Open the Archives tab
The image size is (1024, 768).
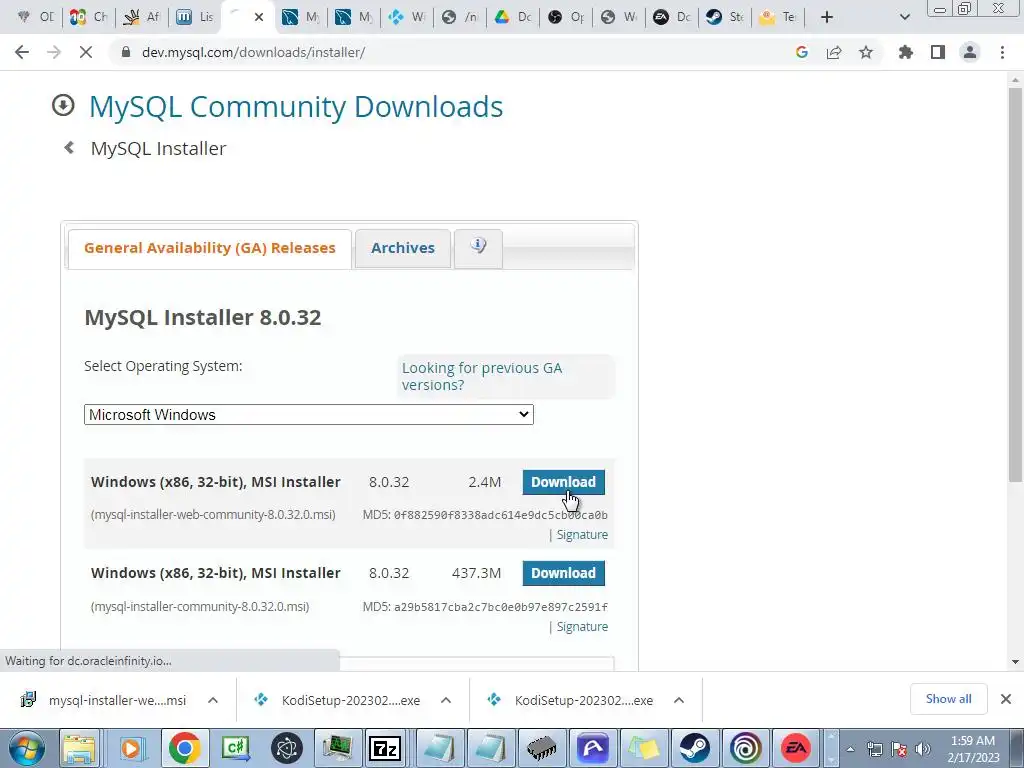point(403,248)
